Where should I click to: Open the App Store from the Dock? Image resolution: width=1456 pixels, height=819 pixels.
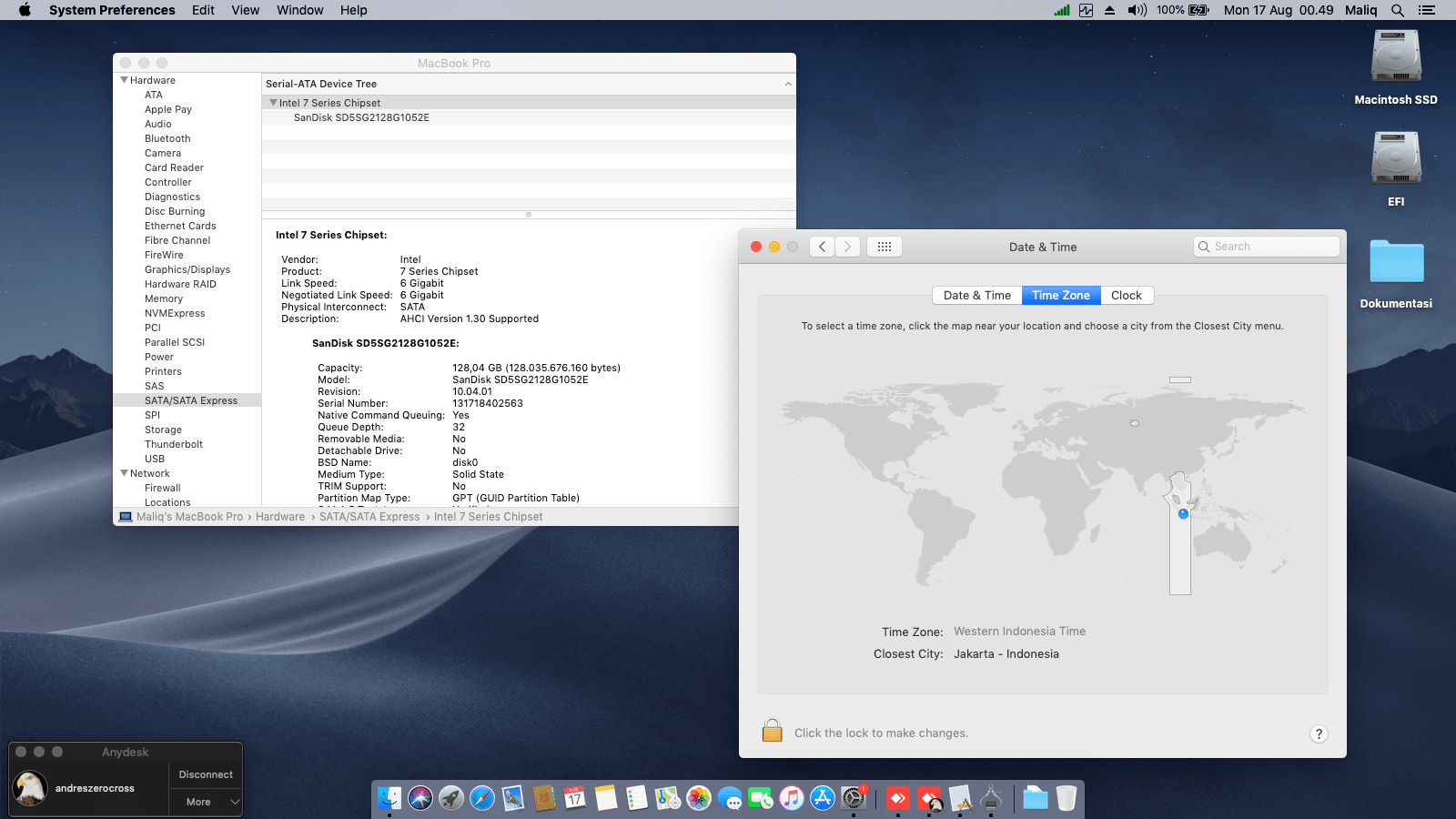823,798
